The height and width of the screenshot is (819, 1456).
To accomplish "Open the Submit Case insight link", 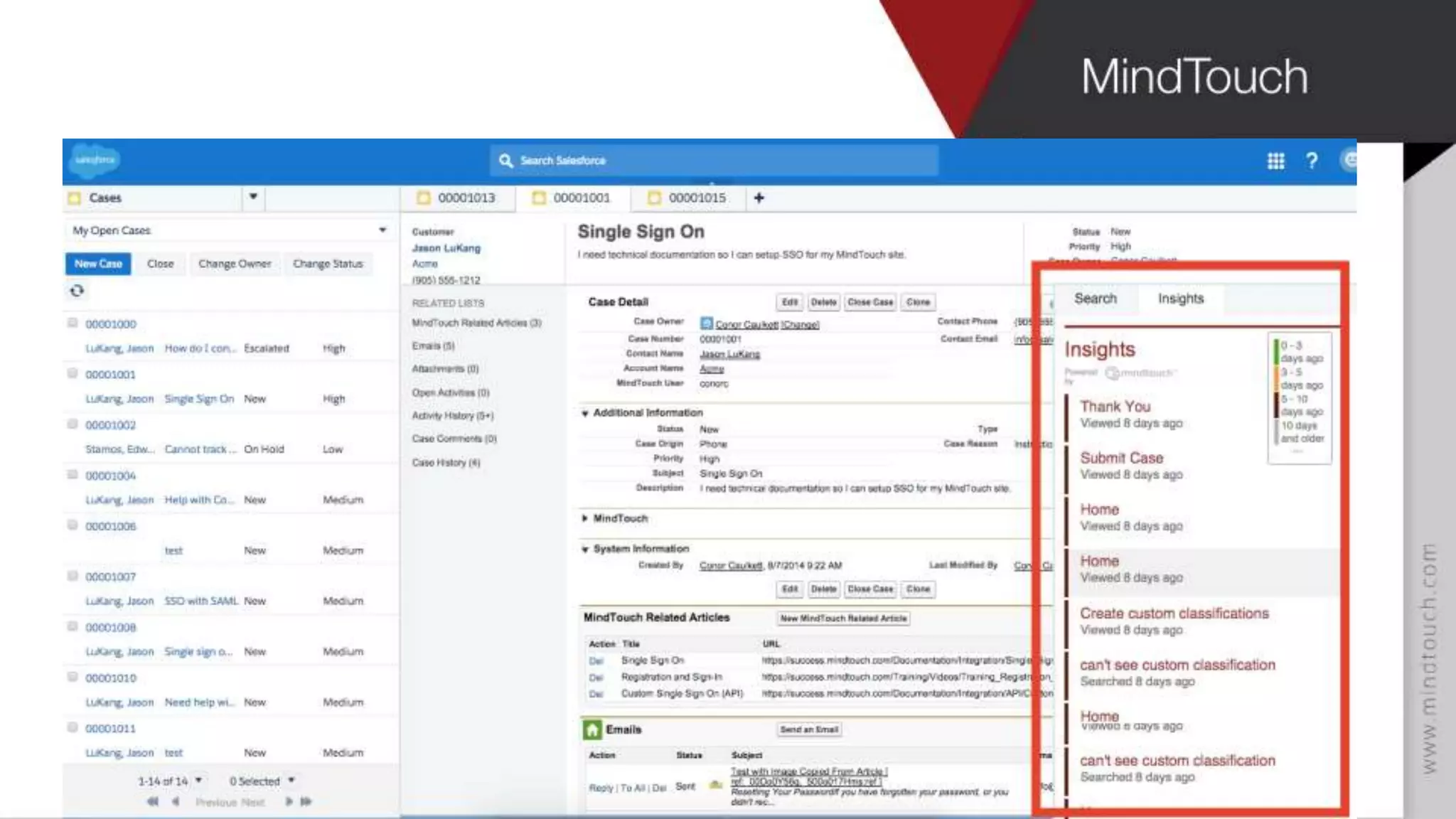I will pyautogui.click(x=1121, y=458).
